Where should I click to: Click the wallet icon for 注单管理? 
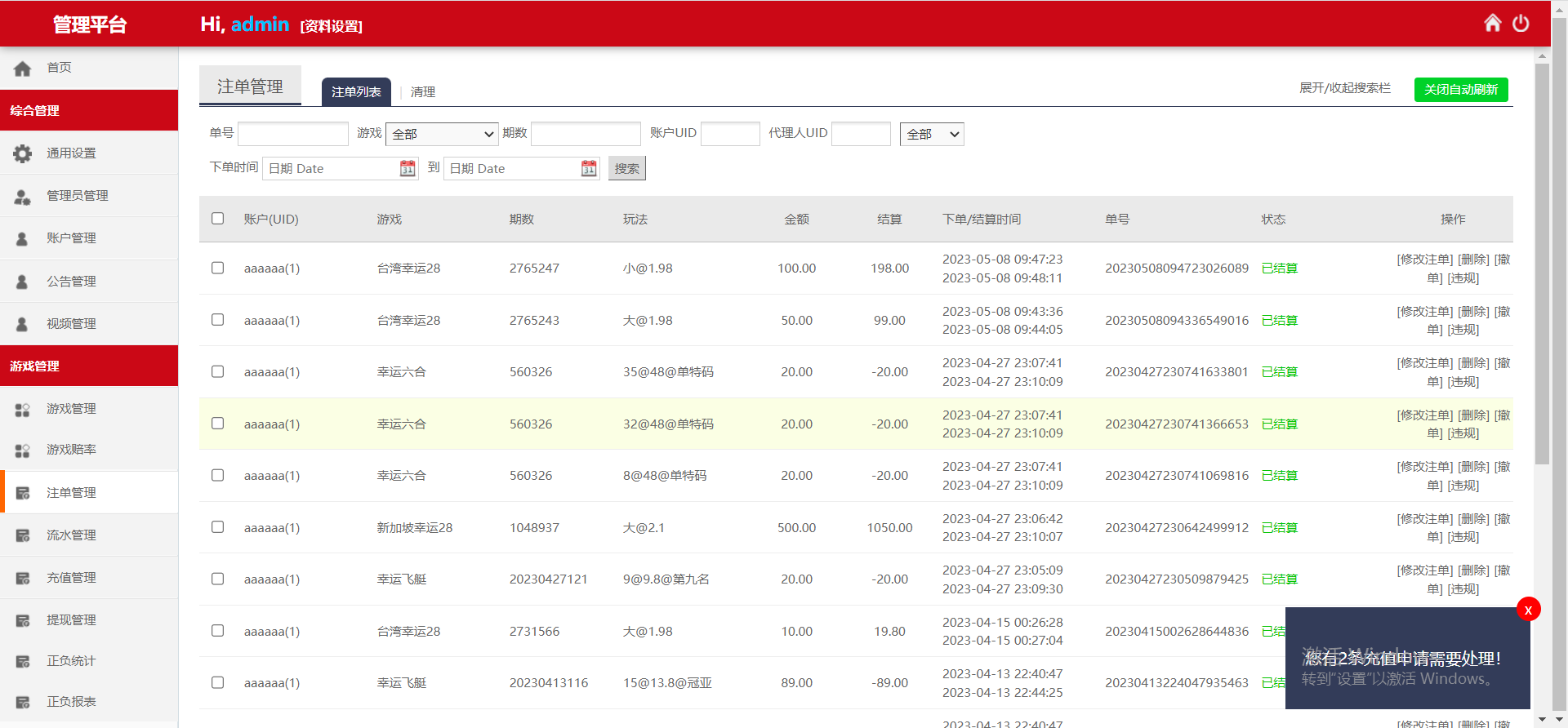click(x=23, y=493)
